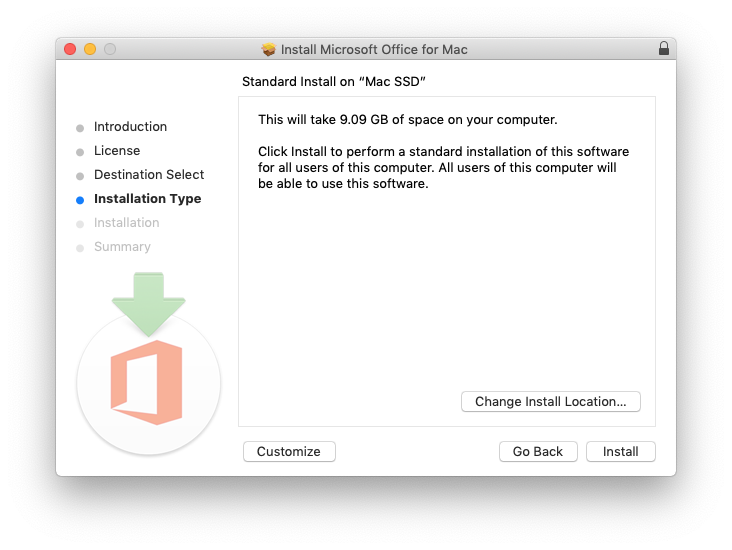Click the gray bullet beside License
732x550 pixels.
click(80, 152)
